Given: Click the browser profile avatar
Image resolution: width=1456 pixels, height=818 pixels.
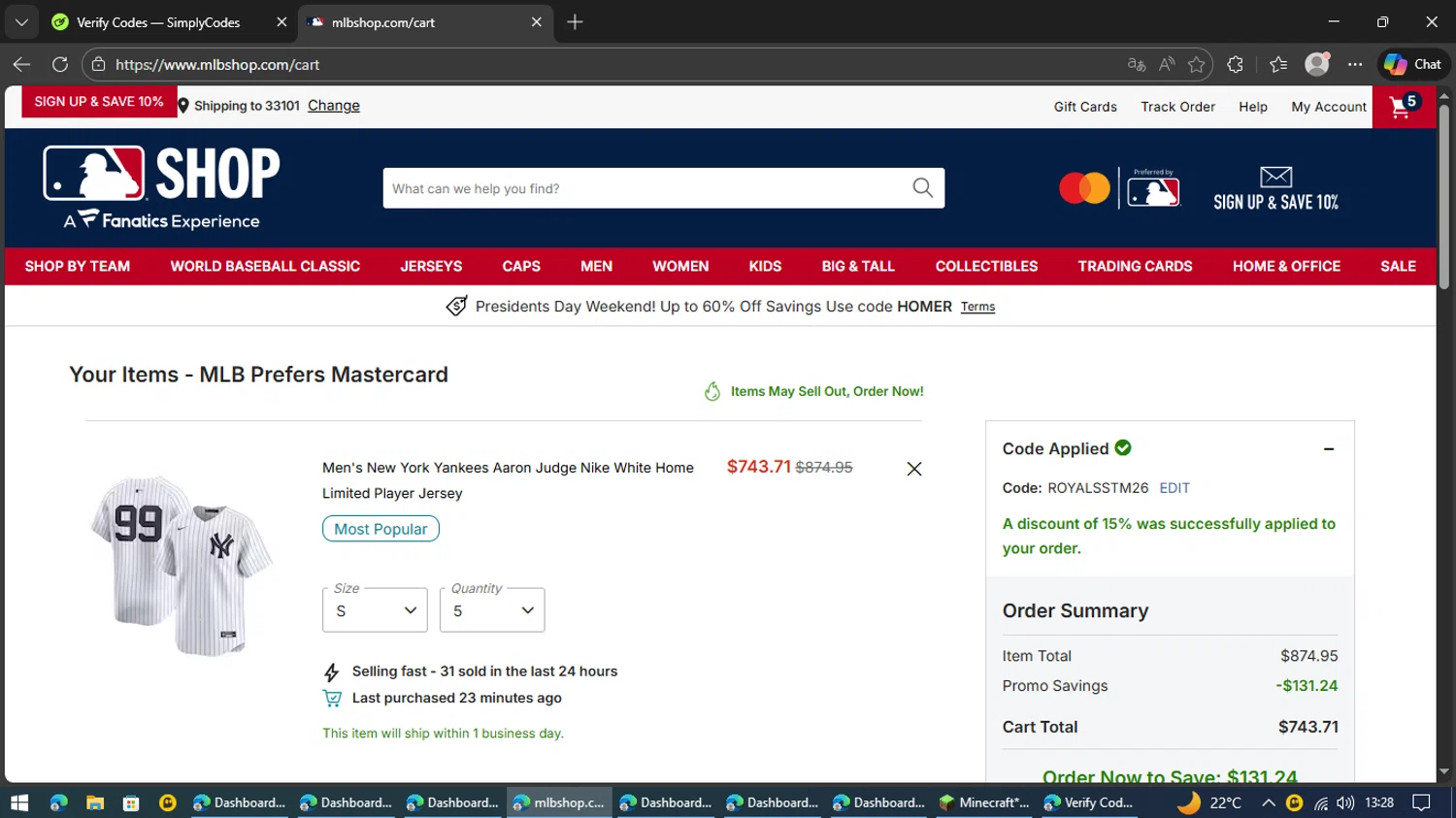Looking at the screenshot, I should 1317,64.
